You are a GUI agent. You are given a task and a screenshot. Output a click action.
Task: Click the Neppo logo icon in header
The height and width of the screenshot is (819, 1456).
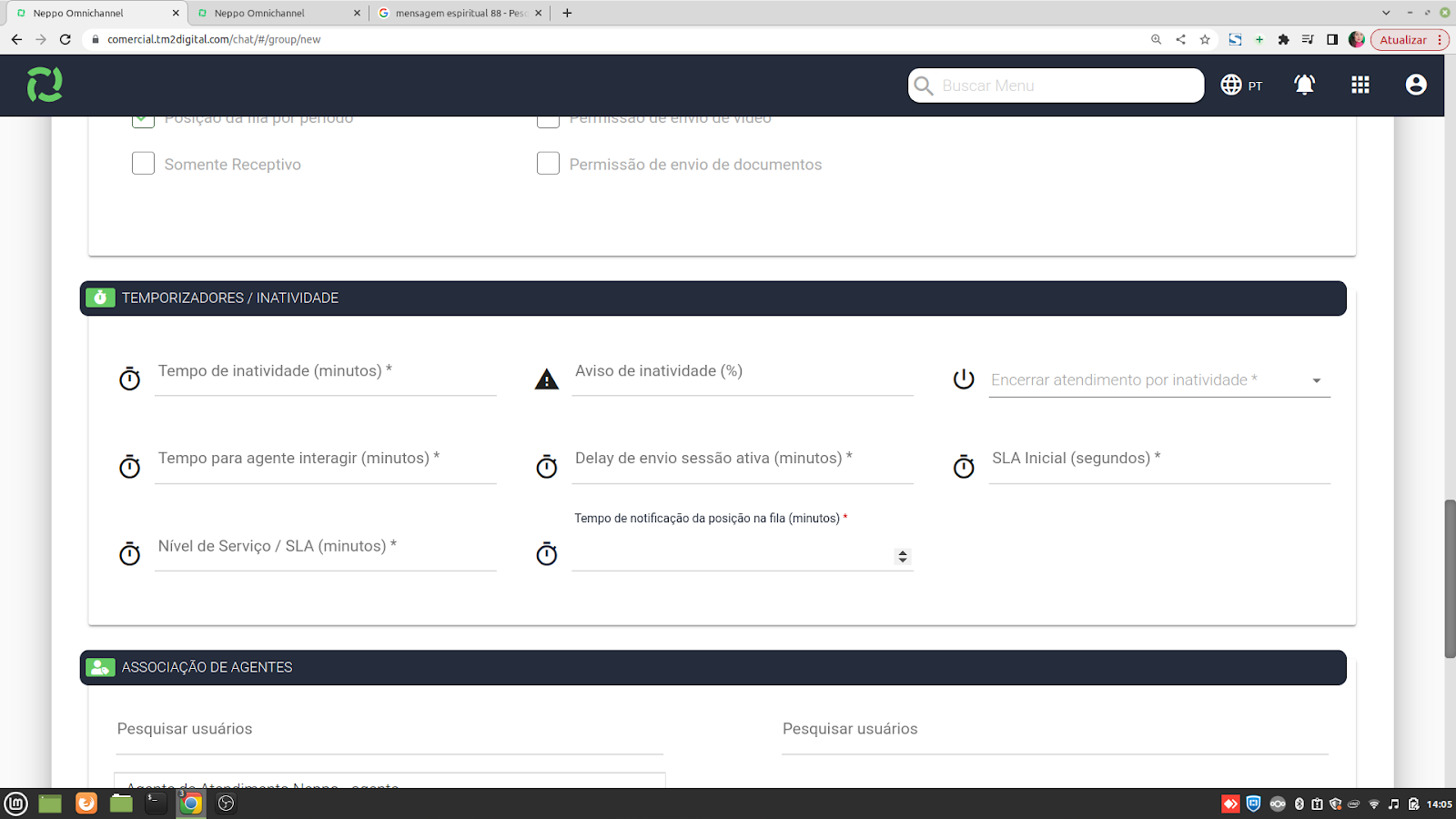45,85
